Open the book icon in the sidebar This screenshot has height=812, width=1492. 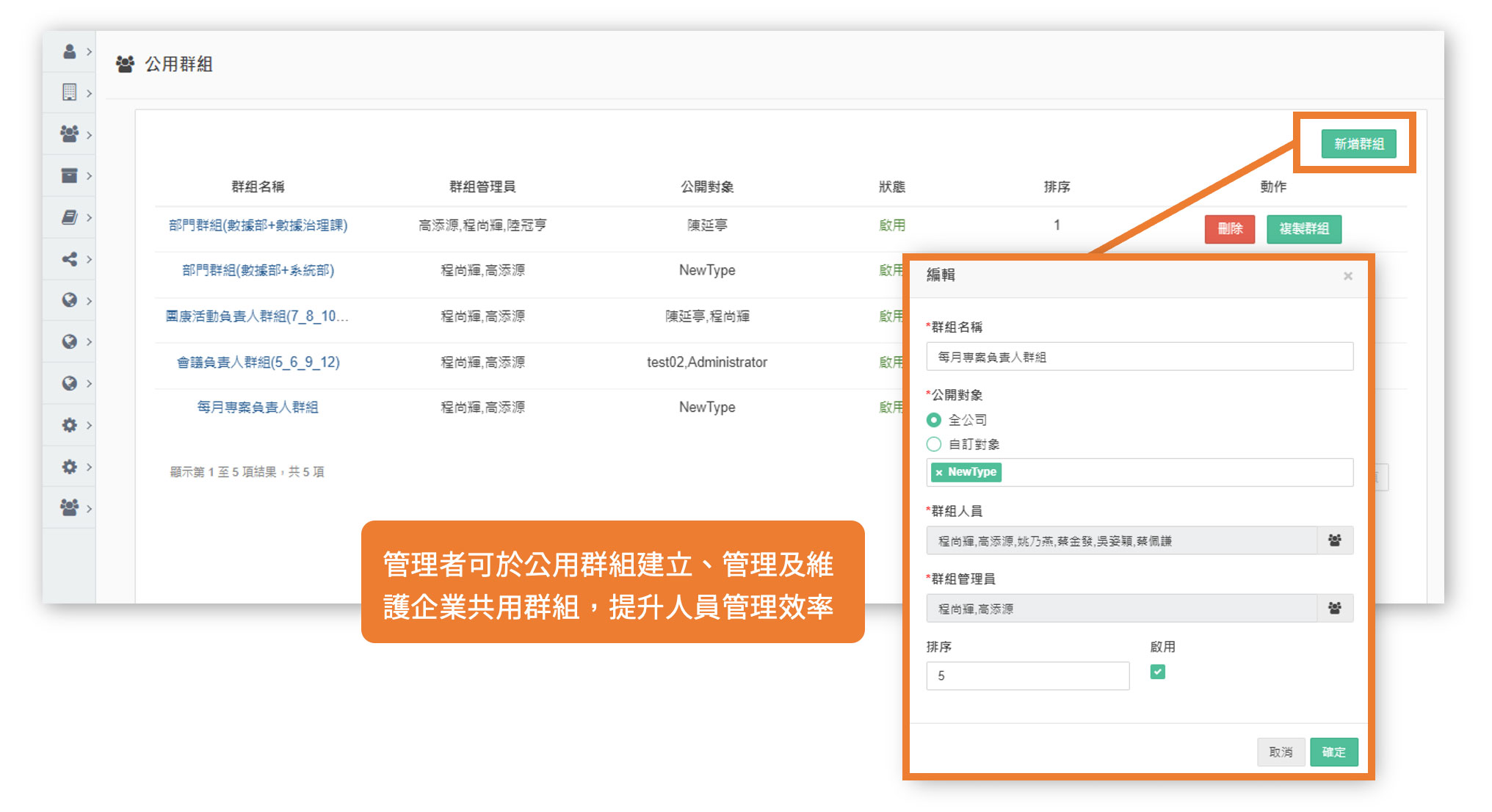pos(69,217)
